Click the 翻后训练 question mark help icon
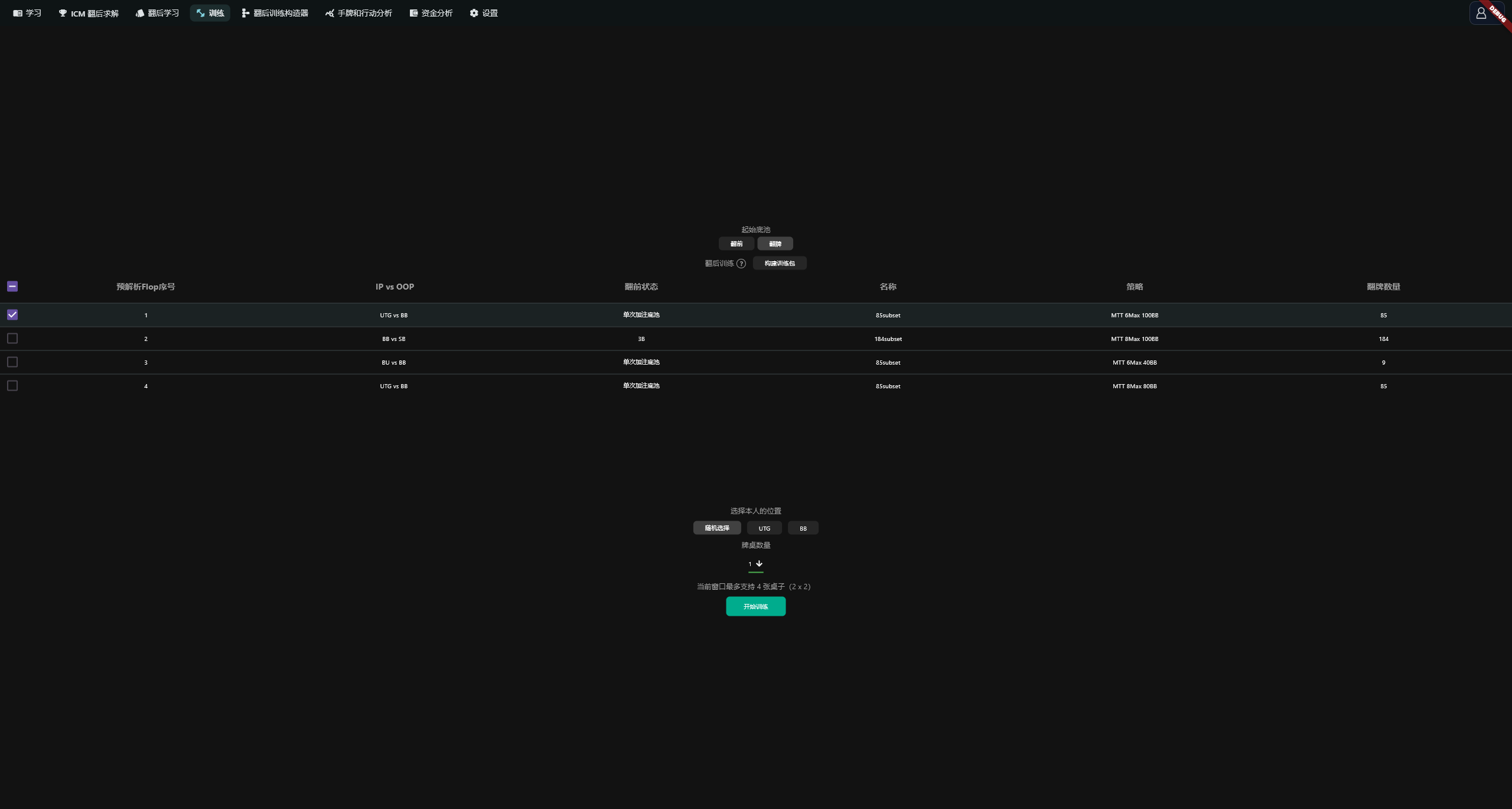This screenshot has height=809, width=1512. [741, 264]
